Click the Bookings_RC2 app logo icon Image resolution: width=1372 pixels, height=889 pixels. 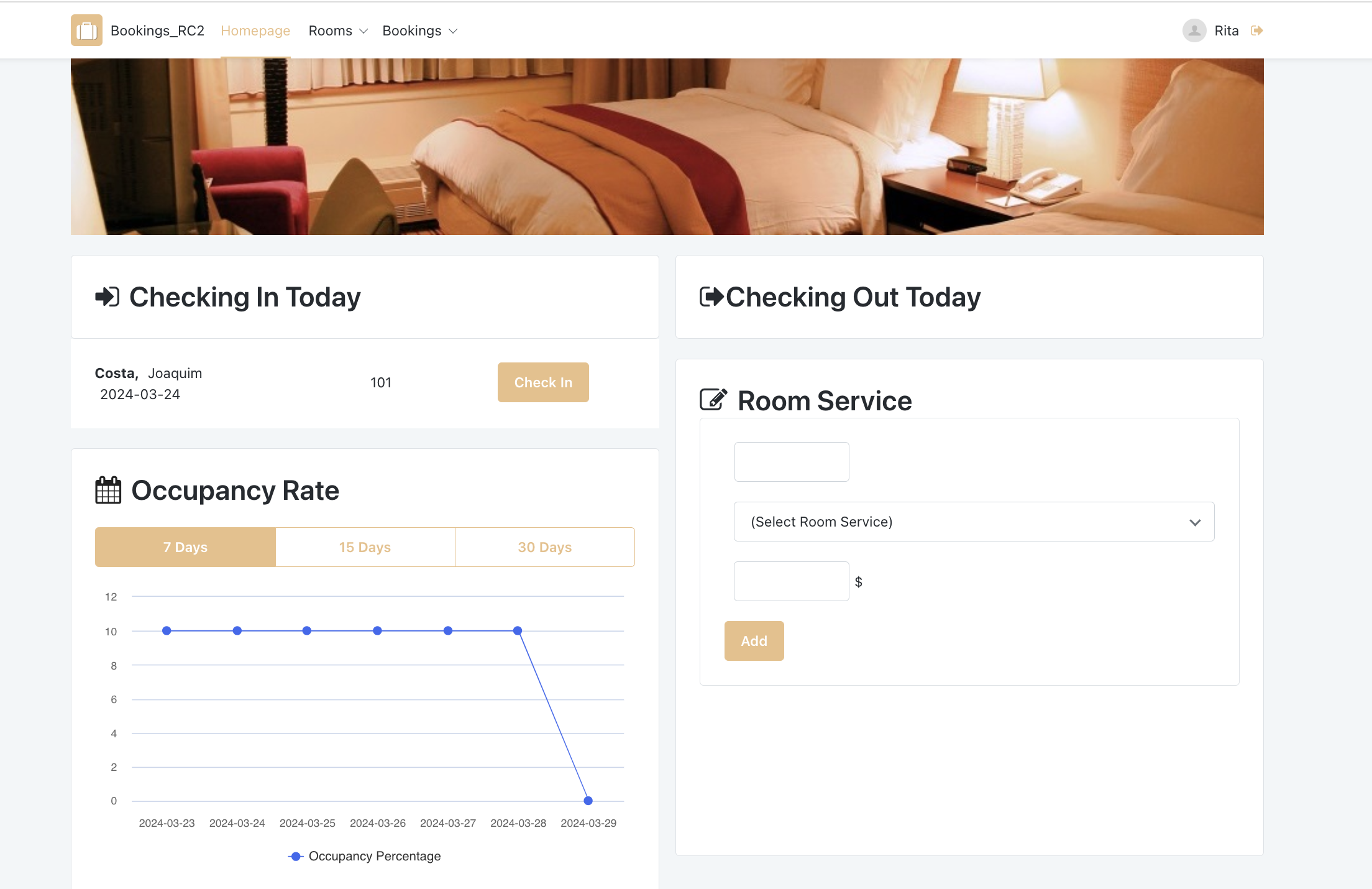click(87, 30)
